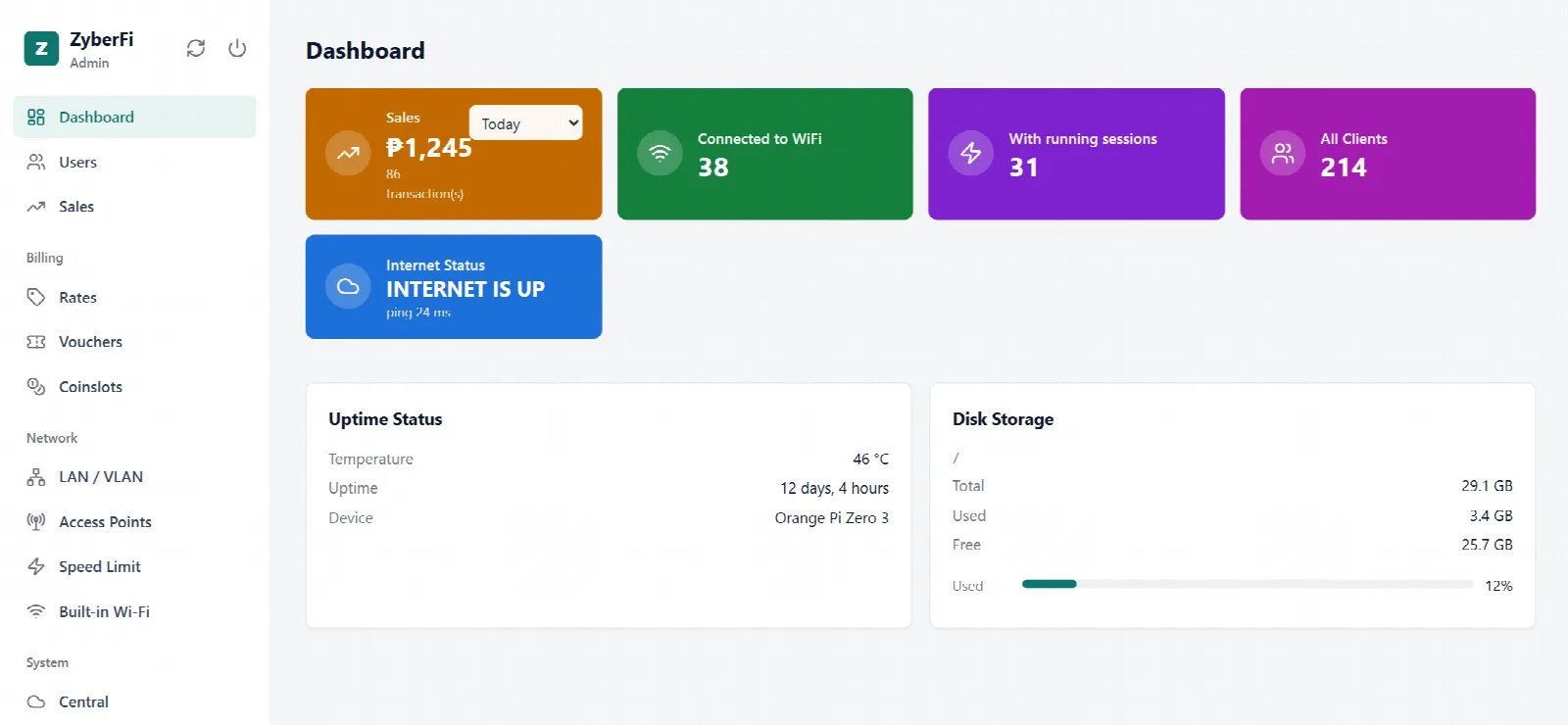Click the Coinslots coins icon
The height and width of the screenshot is (725, 1568).
pos(36,386)
